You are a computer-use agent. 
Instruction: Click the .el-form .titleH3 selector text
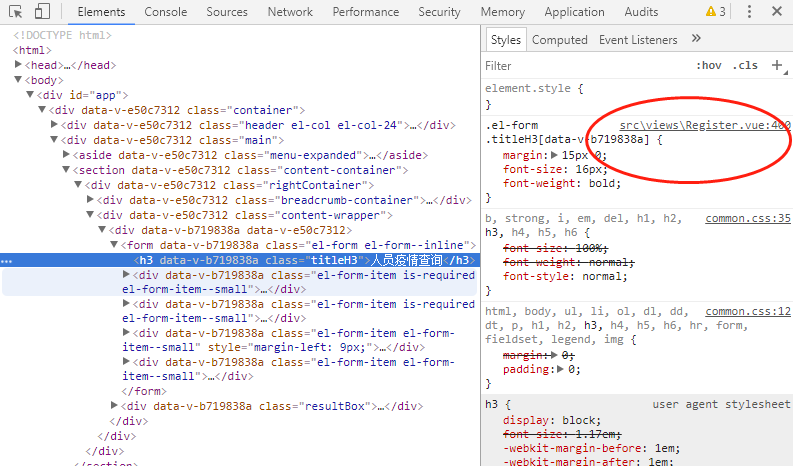tap(566, 132)
